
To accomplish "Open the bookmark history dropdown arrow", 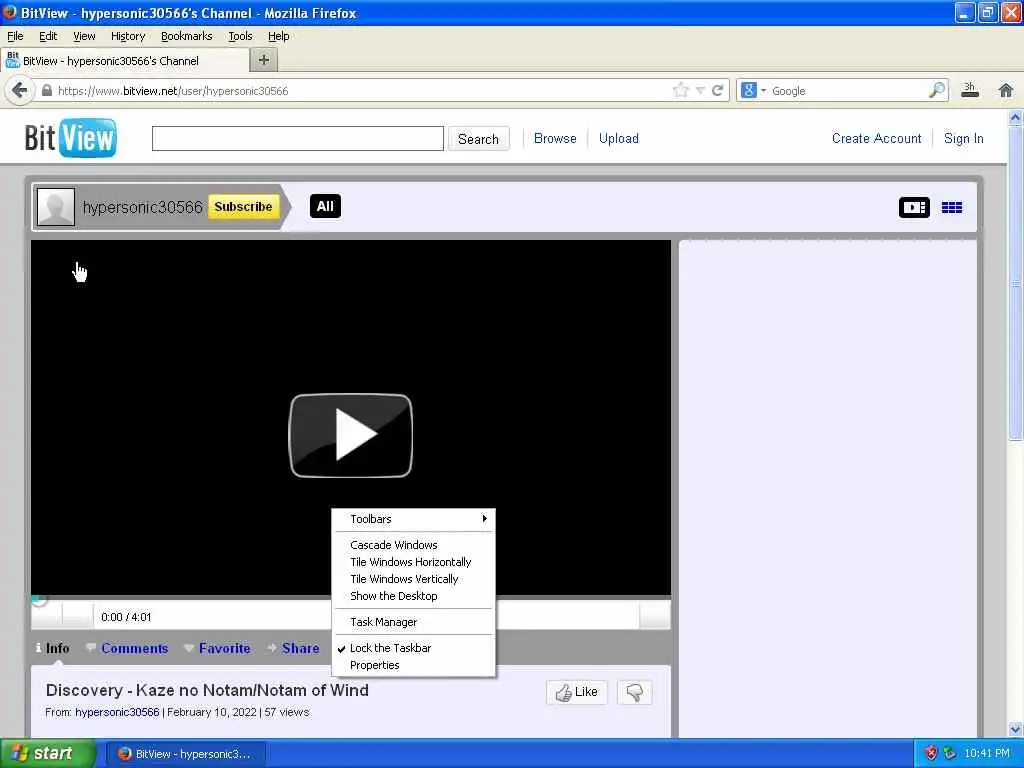I will coord(700,90).
